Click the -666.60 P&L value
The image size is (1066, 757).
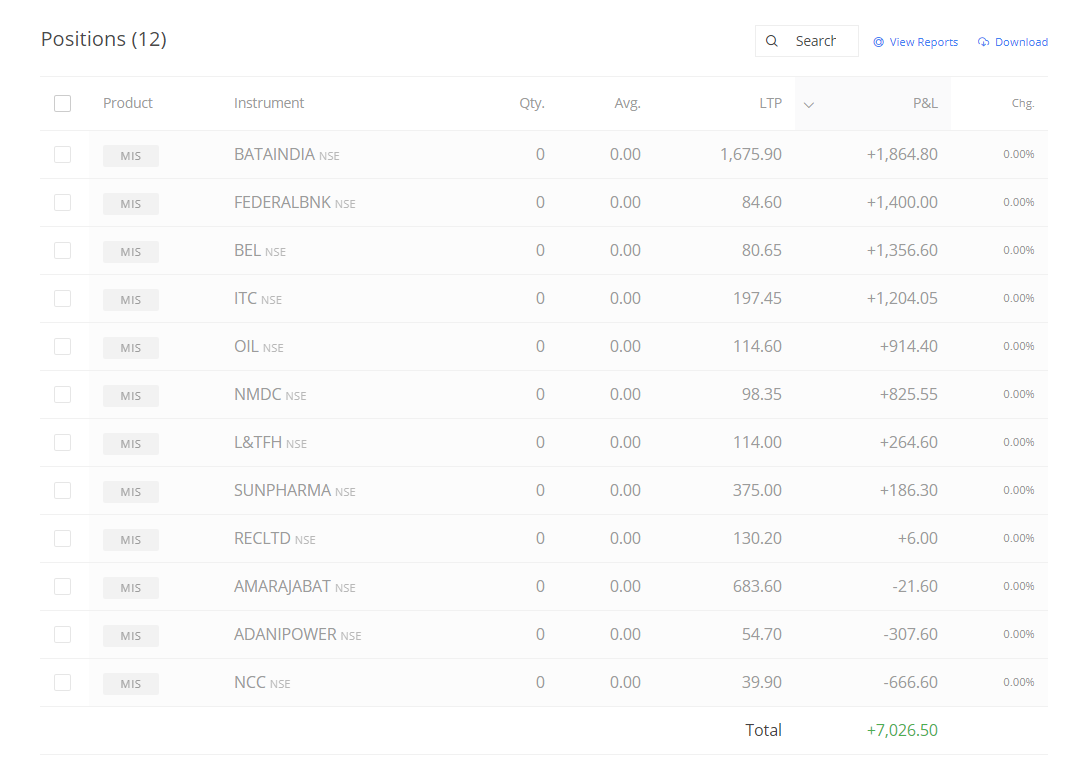(x=910, y=682)
